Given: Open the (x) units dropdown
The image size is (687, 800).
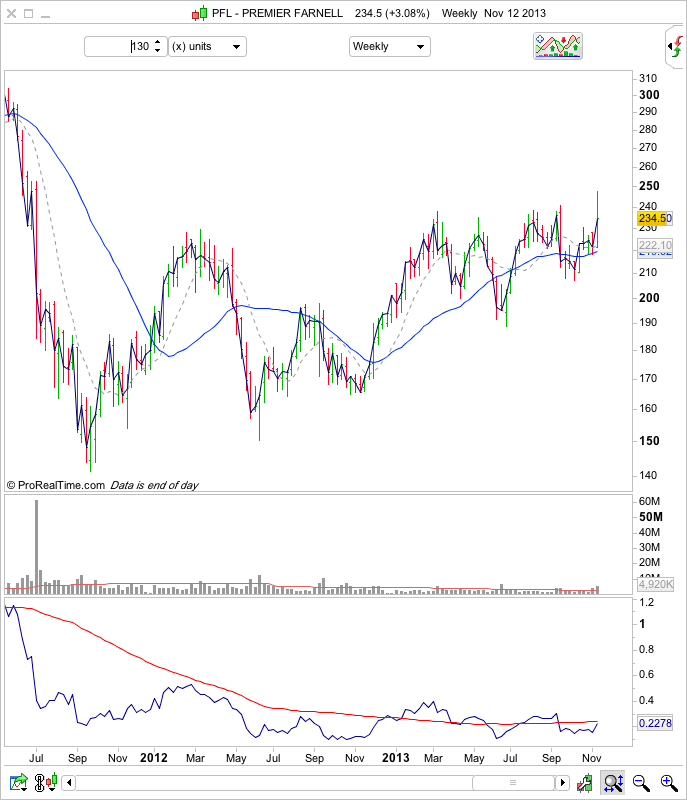Looking at the screenshot, I should 207,46.
